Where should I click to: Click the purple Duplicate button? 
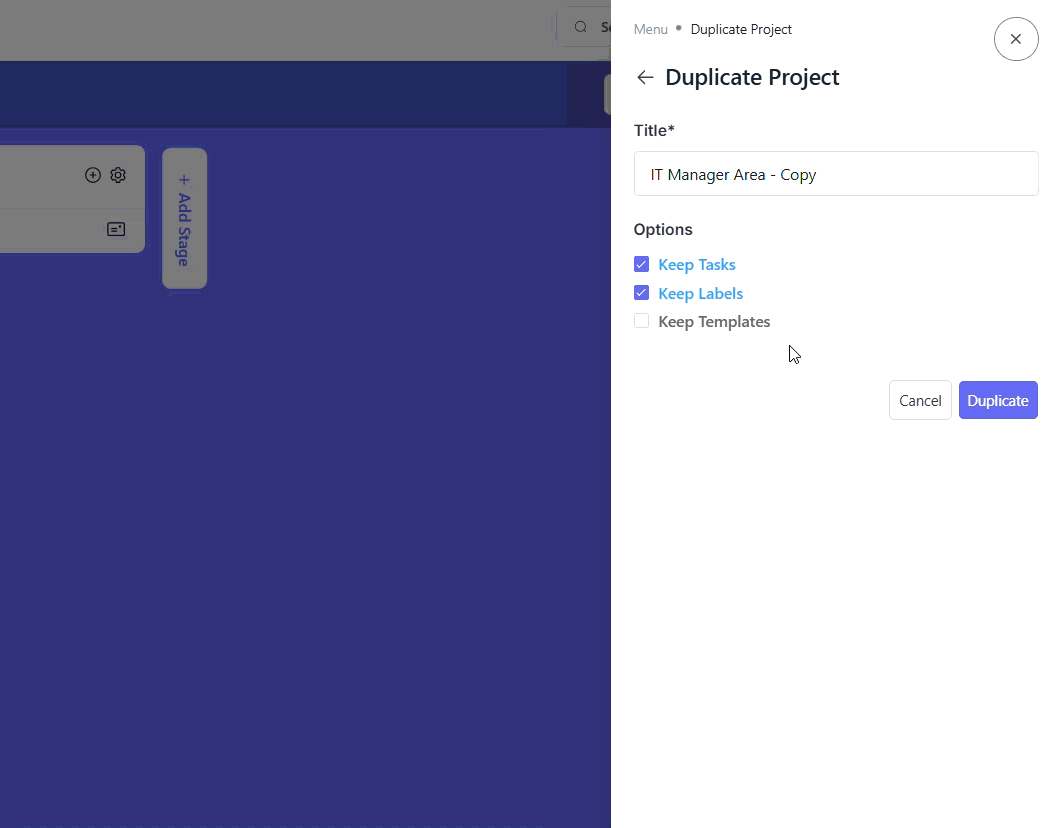[997, 400]
